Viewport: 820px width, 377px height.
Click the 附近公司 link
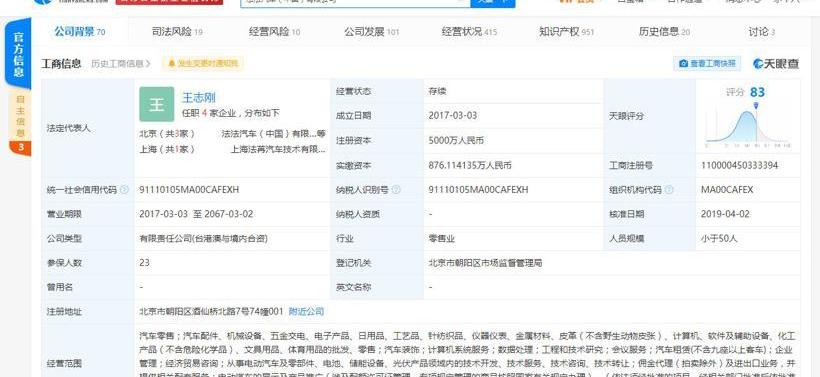click(x=306, y=312)
